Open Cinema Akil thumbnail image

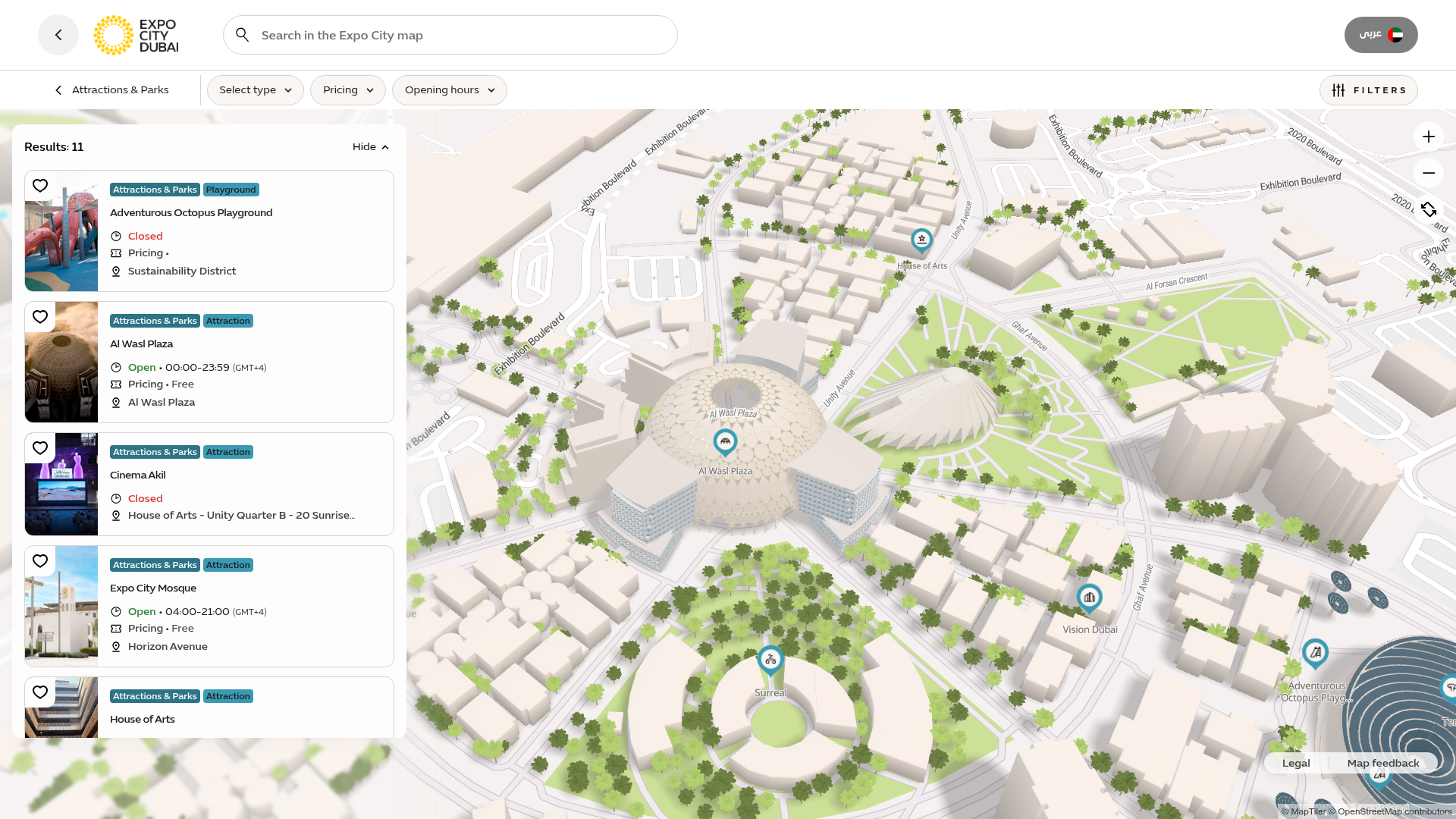[x=61, y=484]
